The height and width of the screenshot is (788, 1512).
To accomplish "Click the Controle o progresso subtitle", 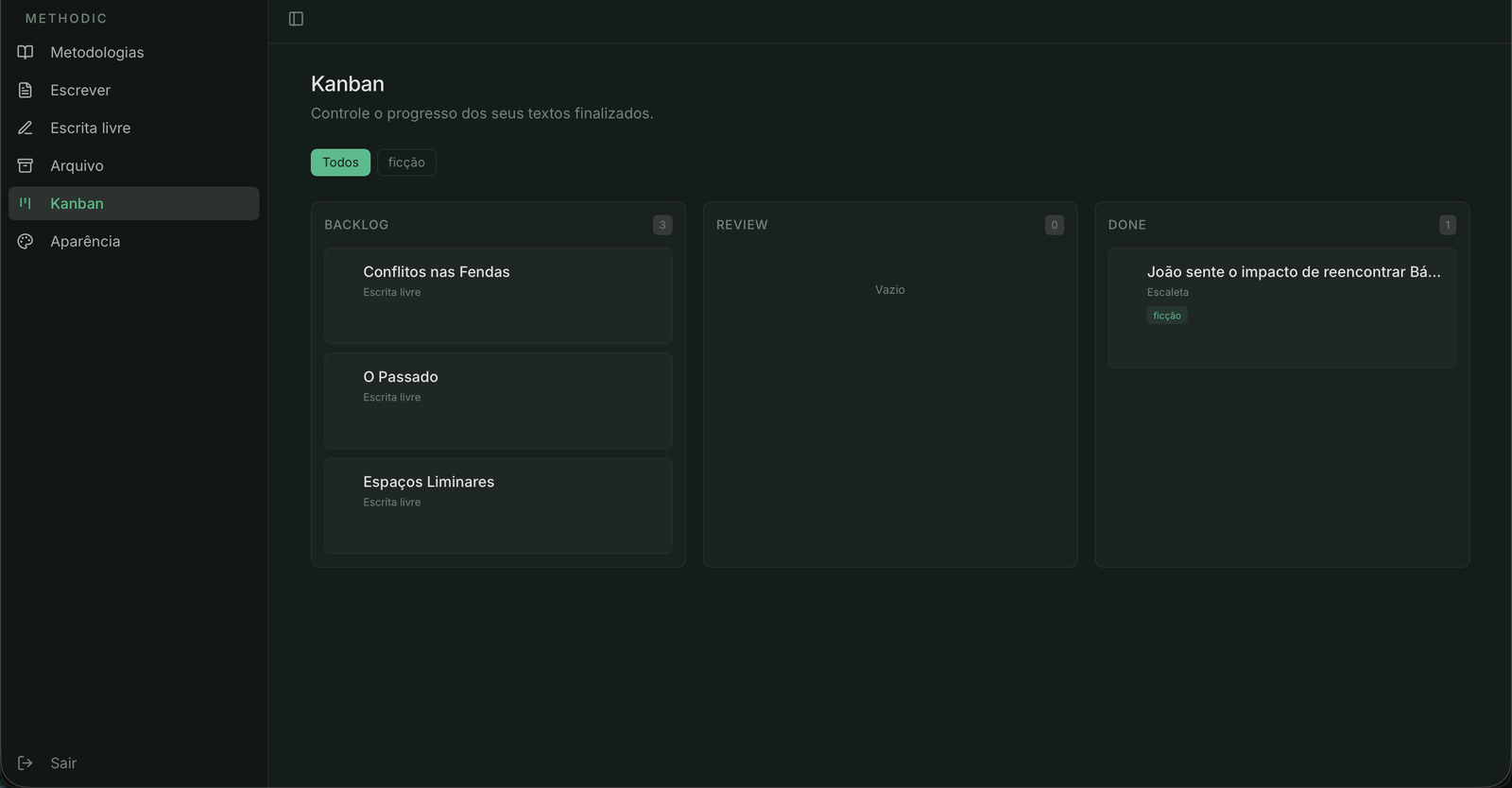I will click(482, 113).
